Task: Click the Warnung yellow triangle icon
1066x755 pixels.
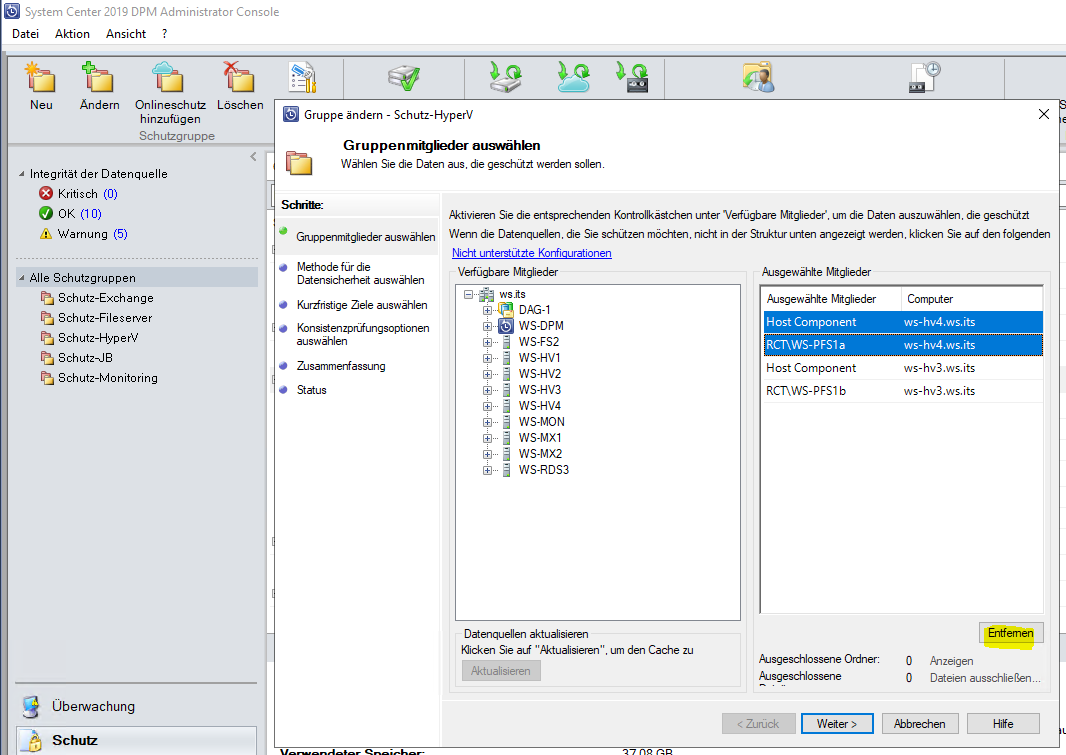Action: point(46,234)
